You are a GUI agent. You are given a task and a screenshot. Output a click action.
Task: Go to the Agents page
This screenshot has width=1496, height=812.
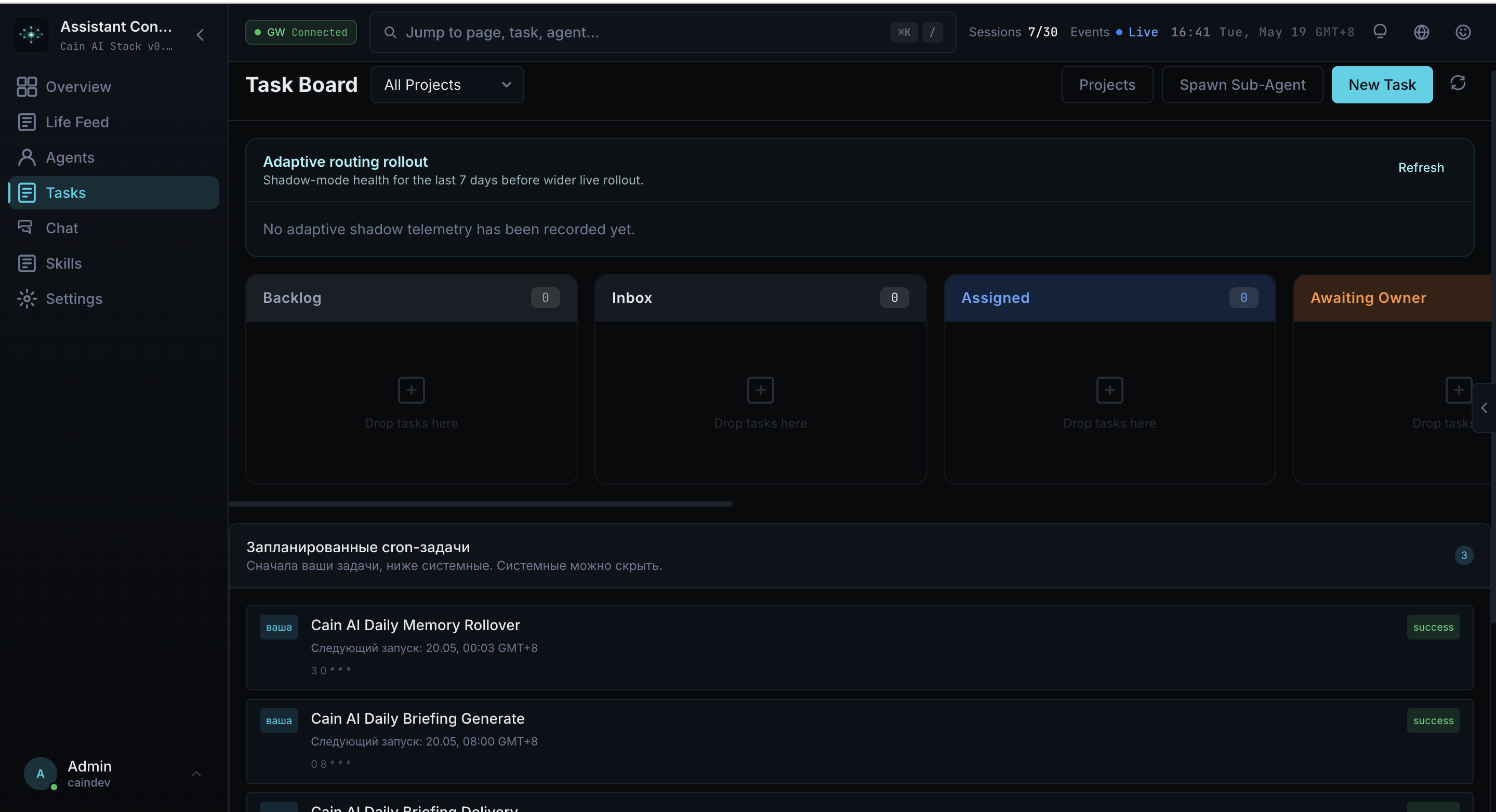[x=114, y=157]
